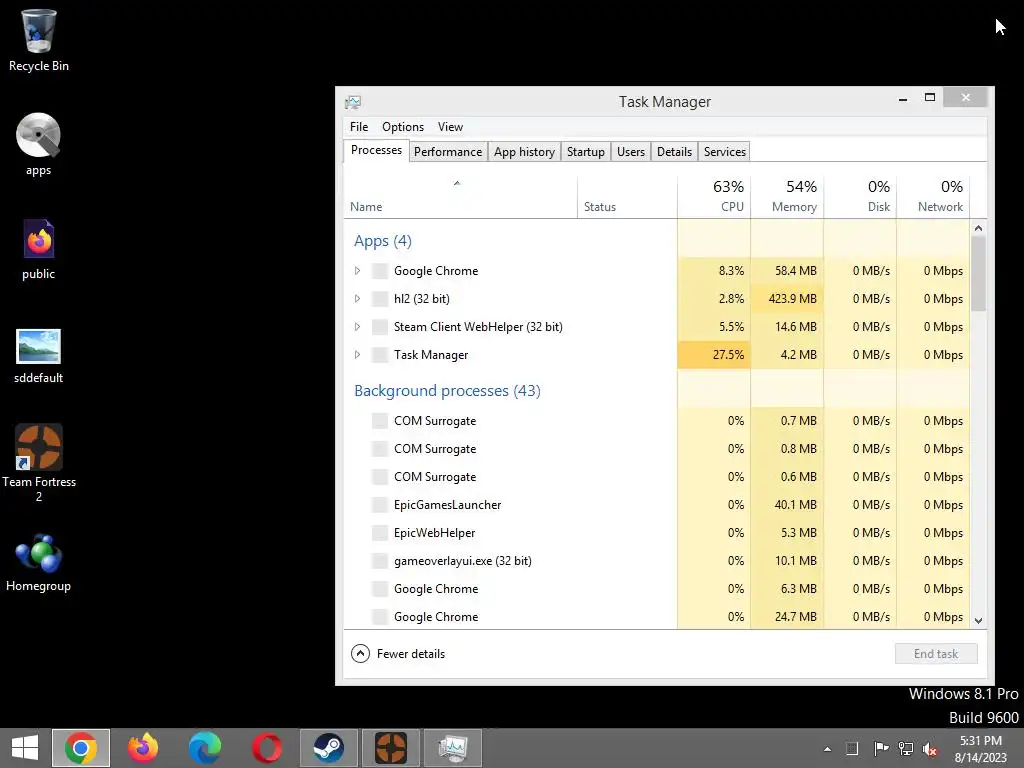Select gameoverlayui.exe (32 bit) process
This screenshot has width=1024, height=768.
pos(656,561)
